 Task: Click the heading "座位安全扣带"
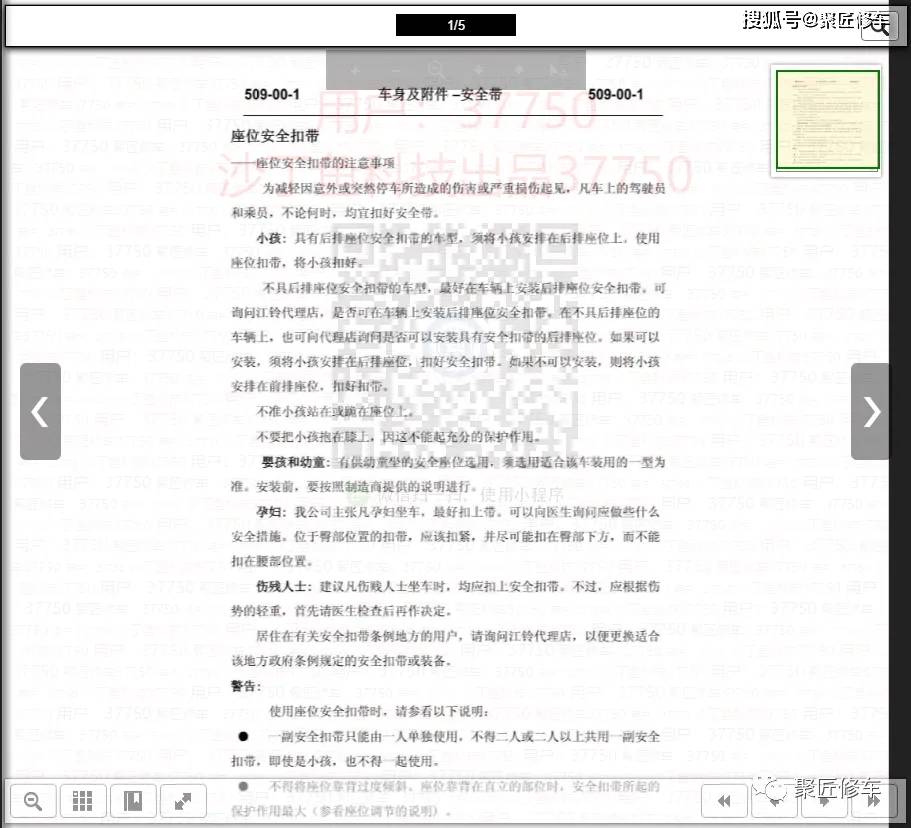[x=274, y=136]
